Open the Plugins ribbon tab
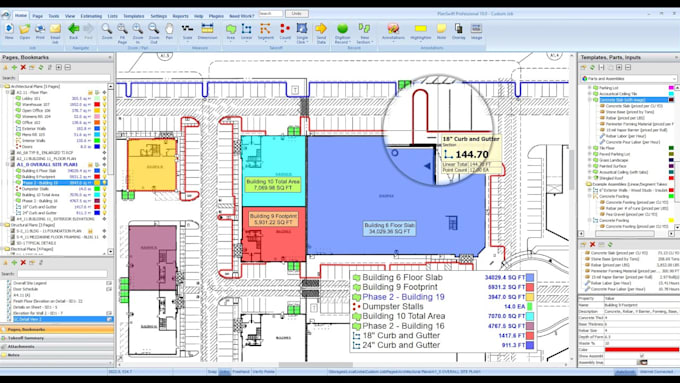 pos(216,16)
